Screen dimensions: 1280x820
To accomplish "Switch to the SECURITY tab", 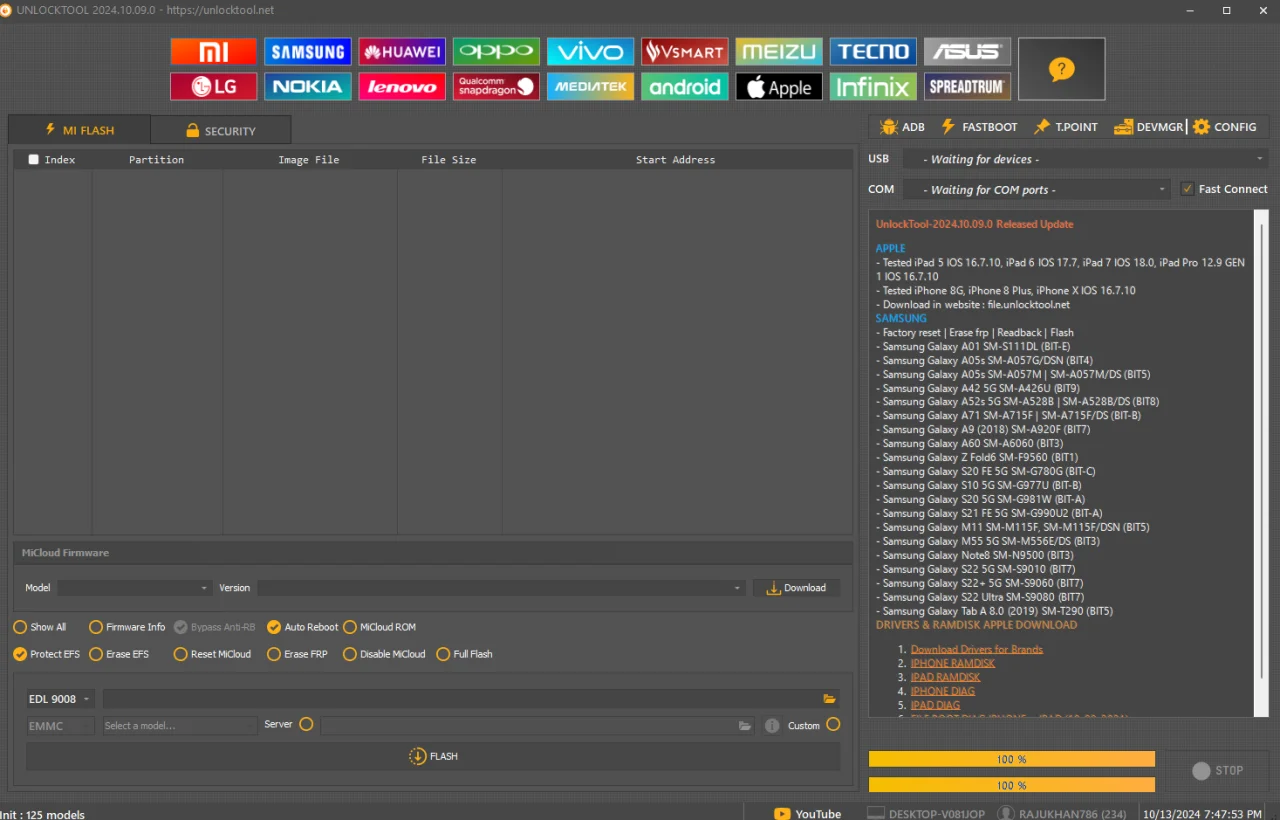I will click(221, 130).
